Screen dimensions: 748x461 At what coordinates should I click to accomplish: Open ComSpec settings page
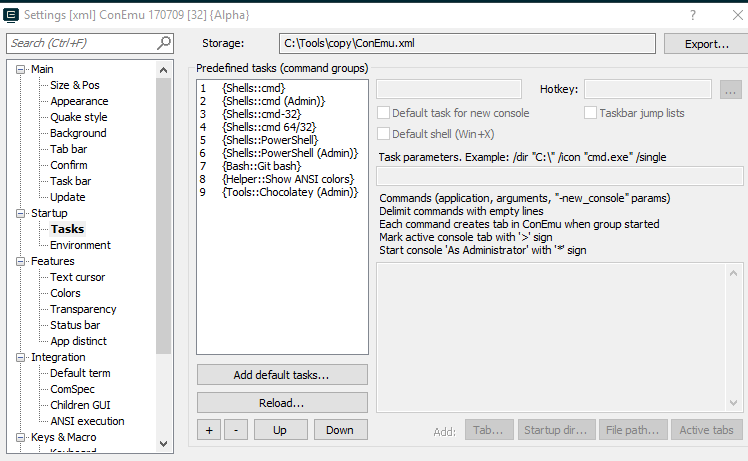pyautogui.click(x=73, y=389)
